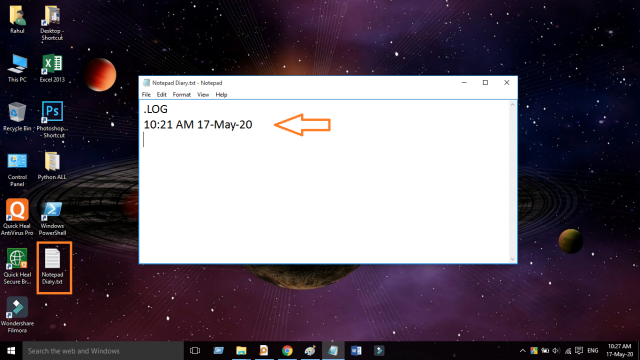Select the Excel 2013 desktop icon

tap(52, 68)
